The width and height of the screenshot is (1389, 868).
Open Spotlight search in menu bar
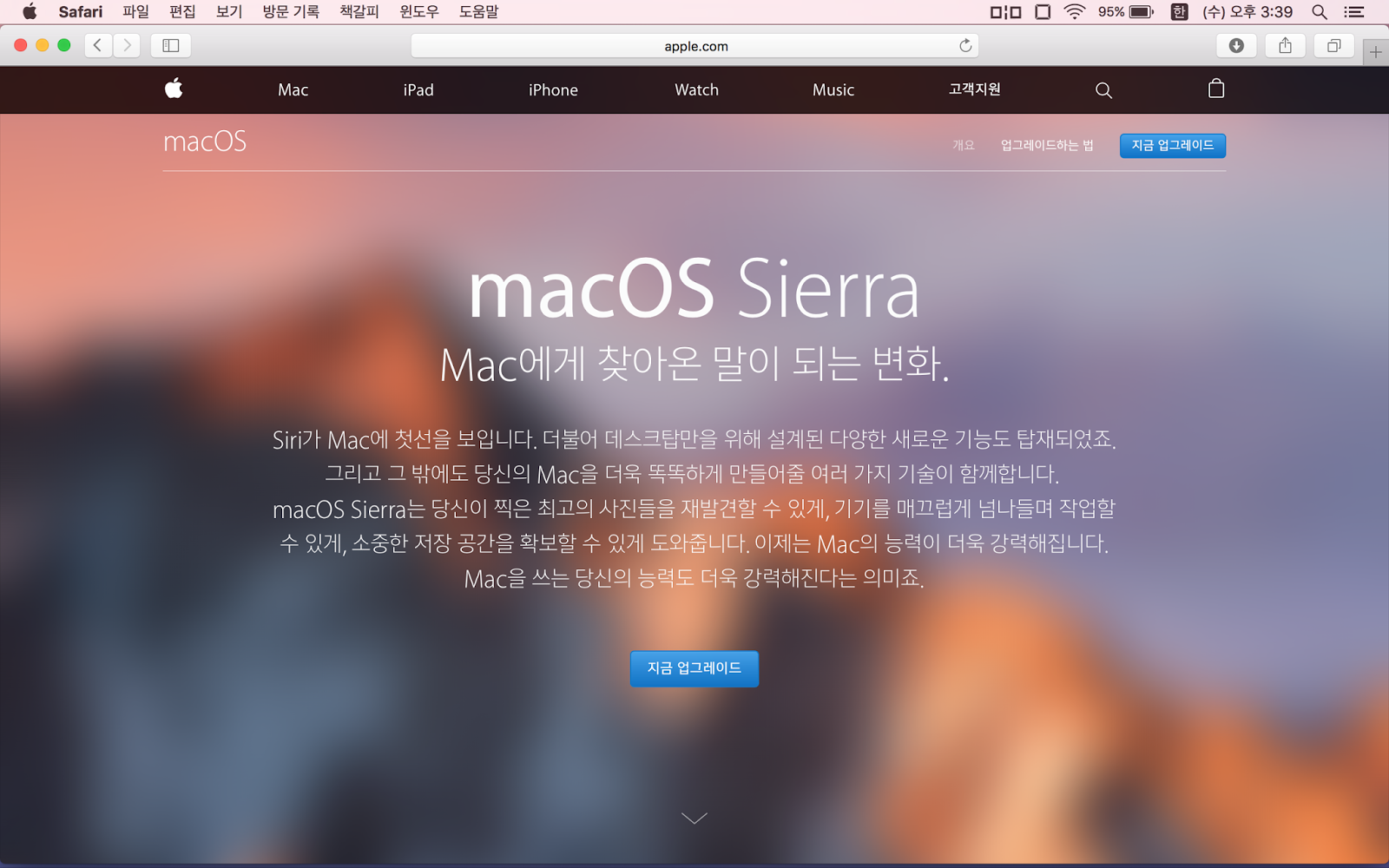1320,11
